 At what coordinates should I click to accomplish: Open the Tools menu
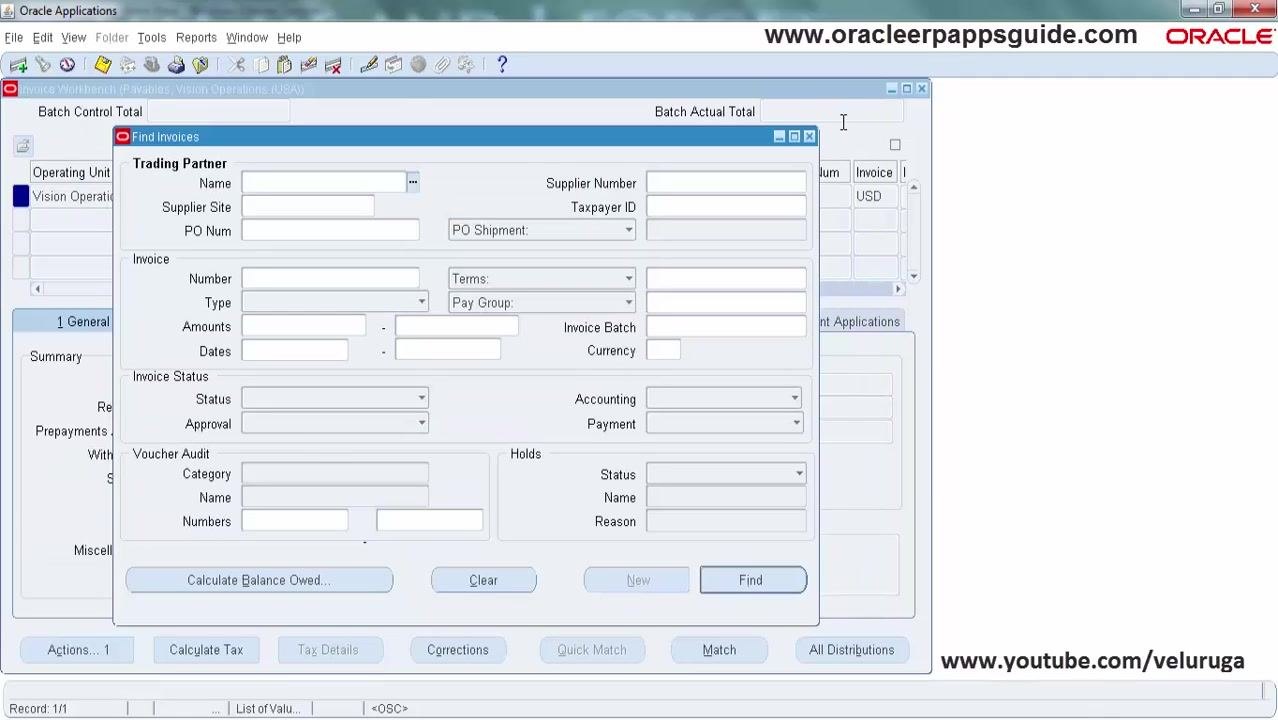tap(151, 38)
